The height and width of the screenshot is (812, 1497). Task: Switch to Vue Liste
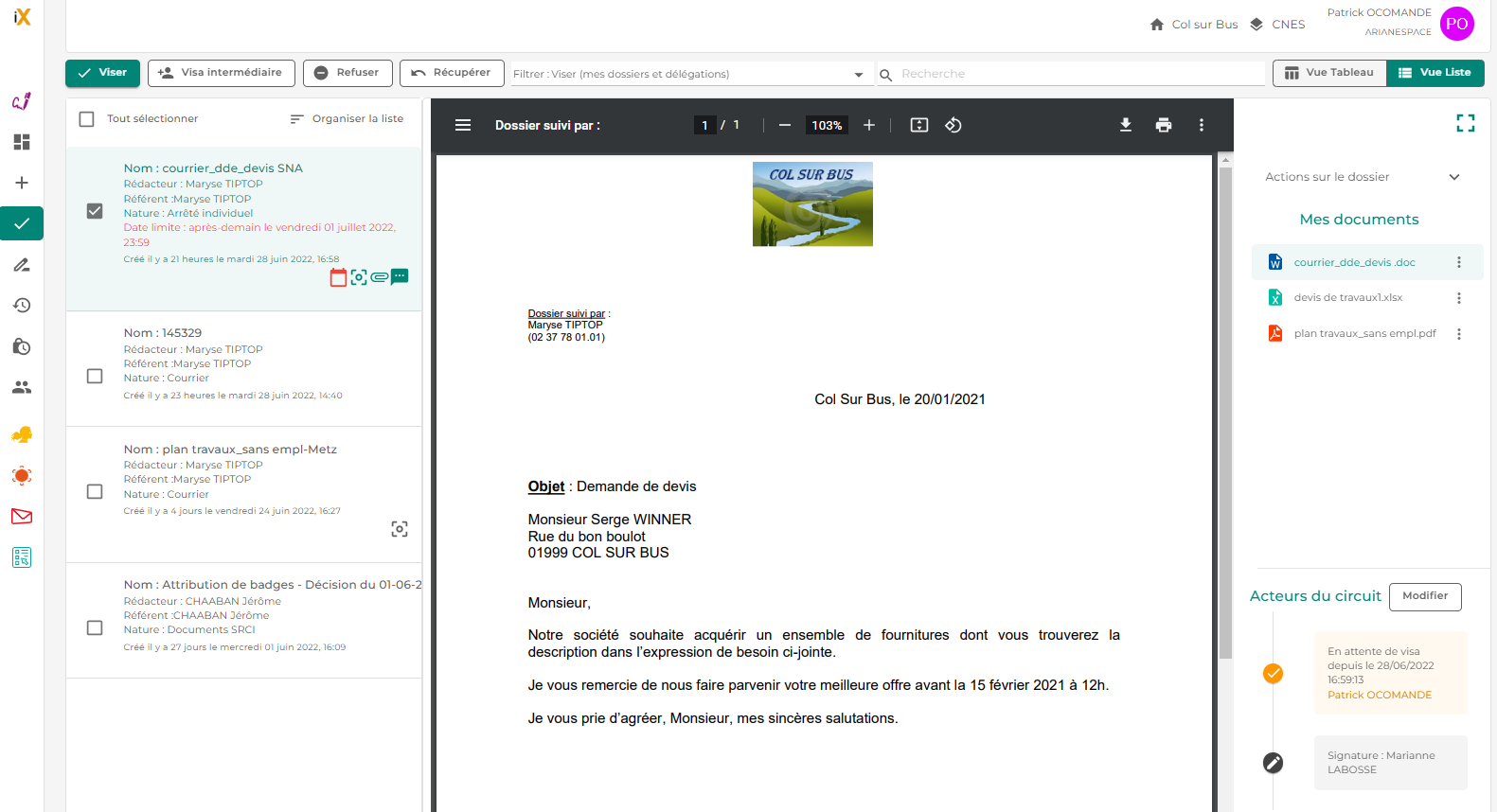click(x=1435, y=73)
